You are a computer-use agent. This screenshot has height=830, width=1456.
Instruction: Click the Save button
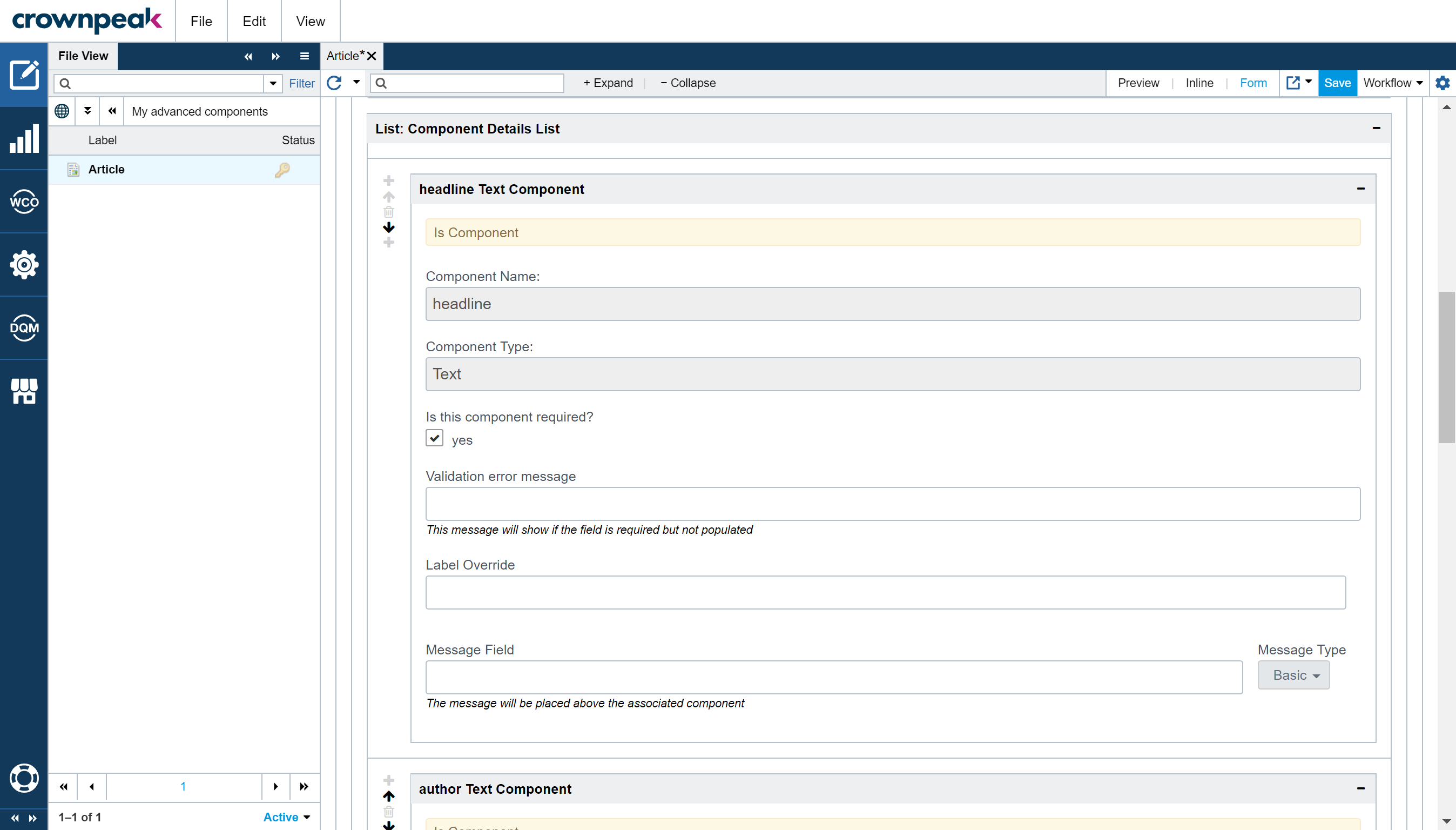1338,83
